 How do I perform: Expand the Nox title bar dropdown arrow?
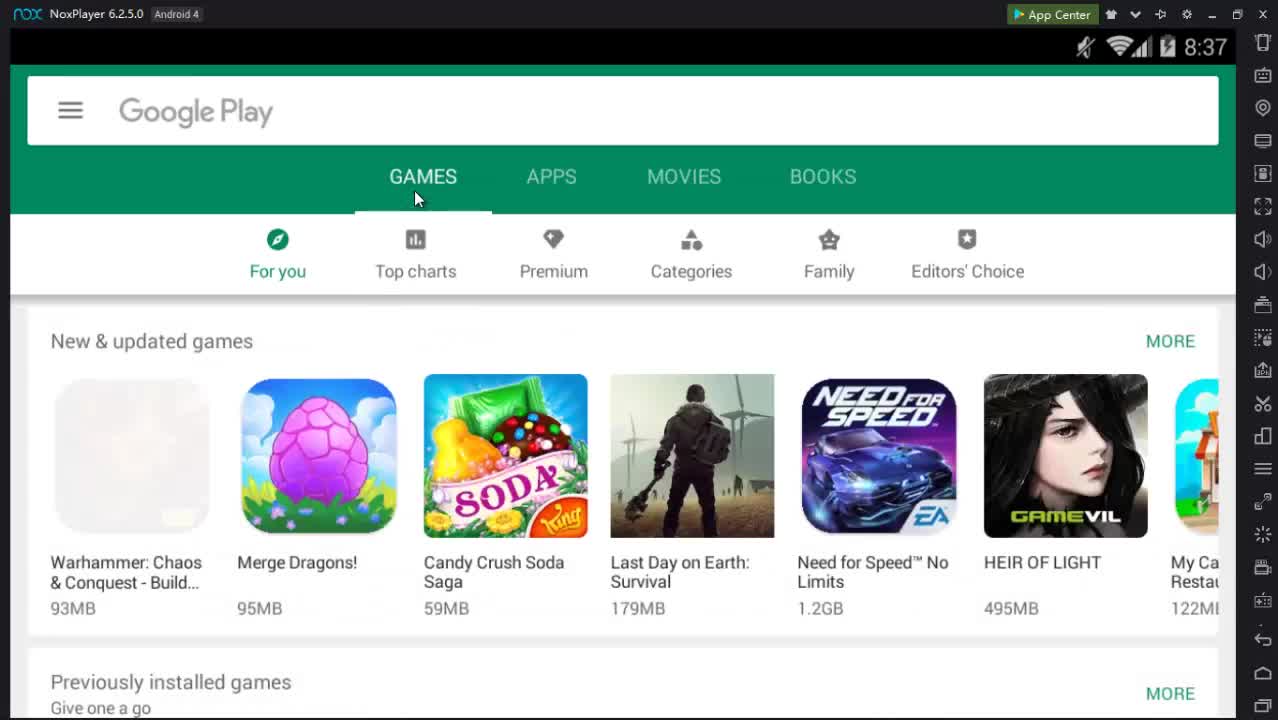click(1135, 14)
